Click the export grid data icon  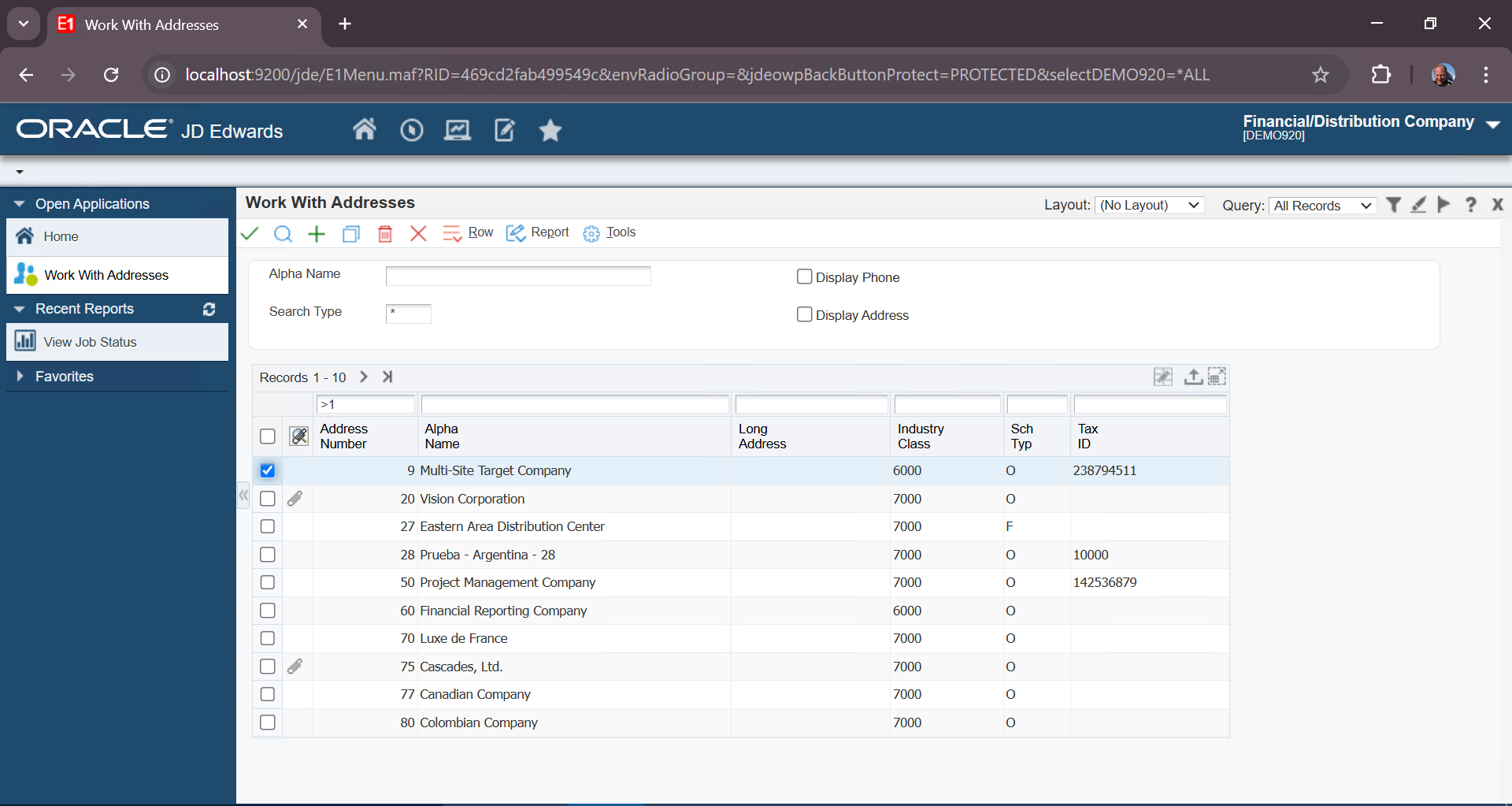click(1193, 377)
